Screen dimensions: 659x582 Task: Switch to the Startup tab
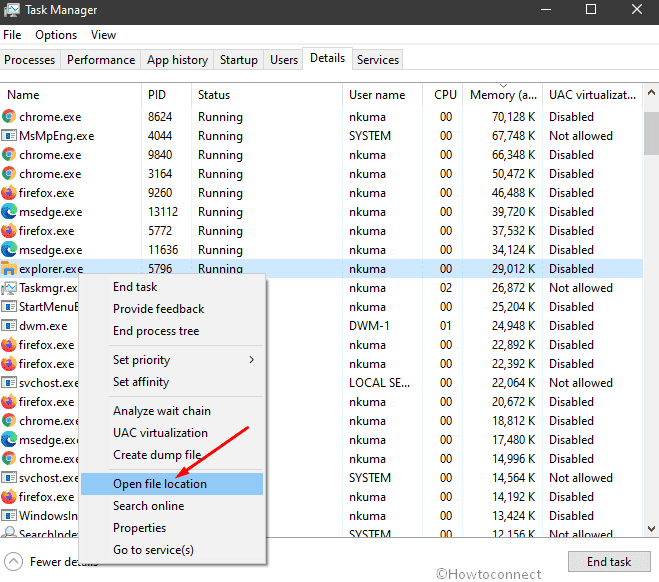(239, 60)
